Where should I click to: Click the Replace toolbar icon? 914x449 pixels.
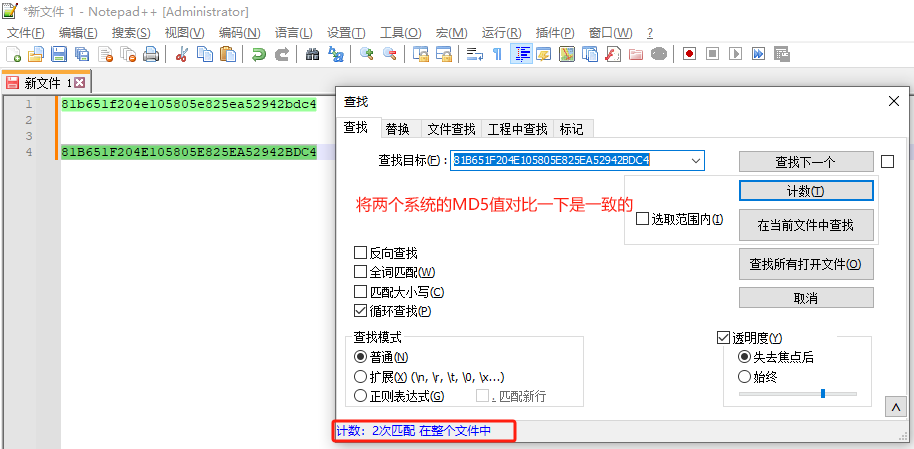coord(336,54)
